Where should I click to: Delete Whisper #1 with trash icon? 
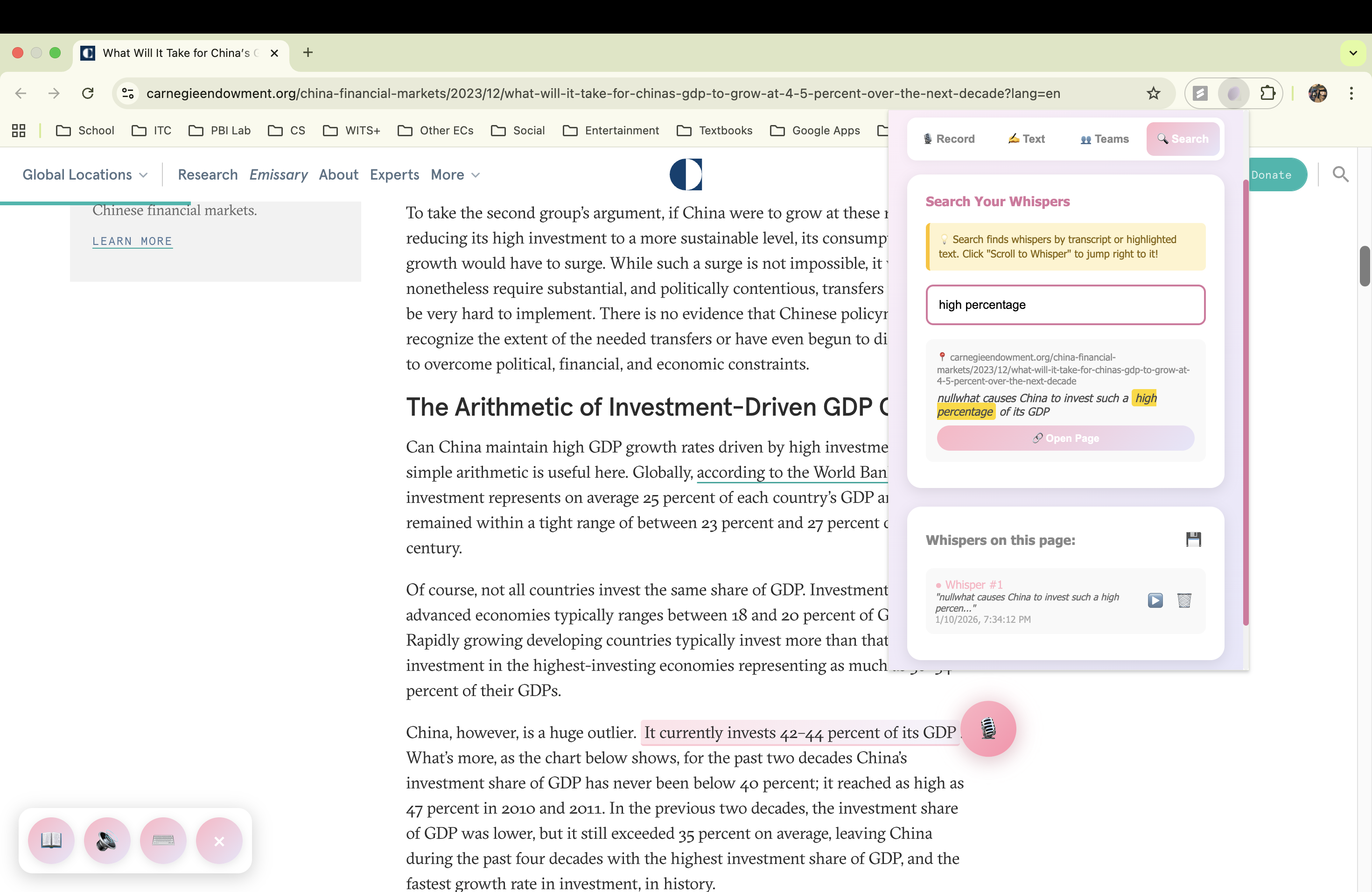(1184, 600)
